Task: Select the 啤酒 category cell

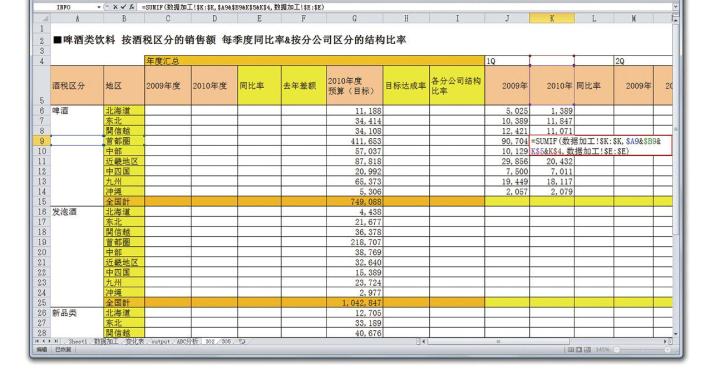Action: pos(77,111)
